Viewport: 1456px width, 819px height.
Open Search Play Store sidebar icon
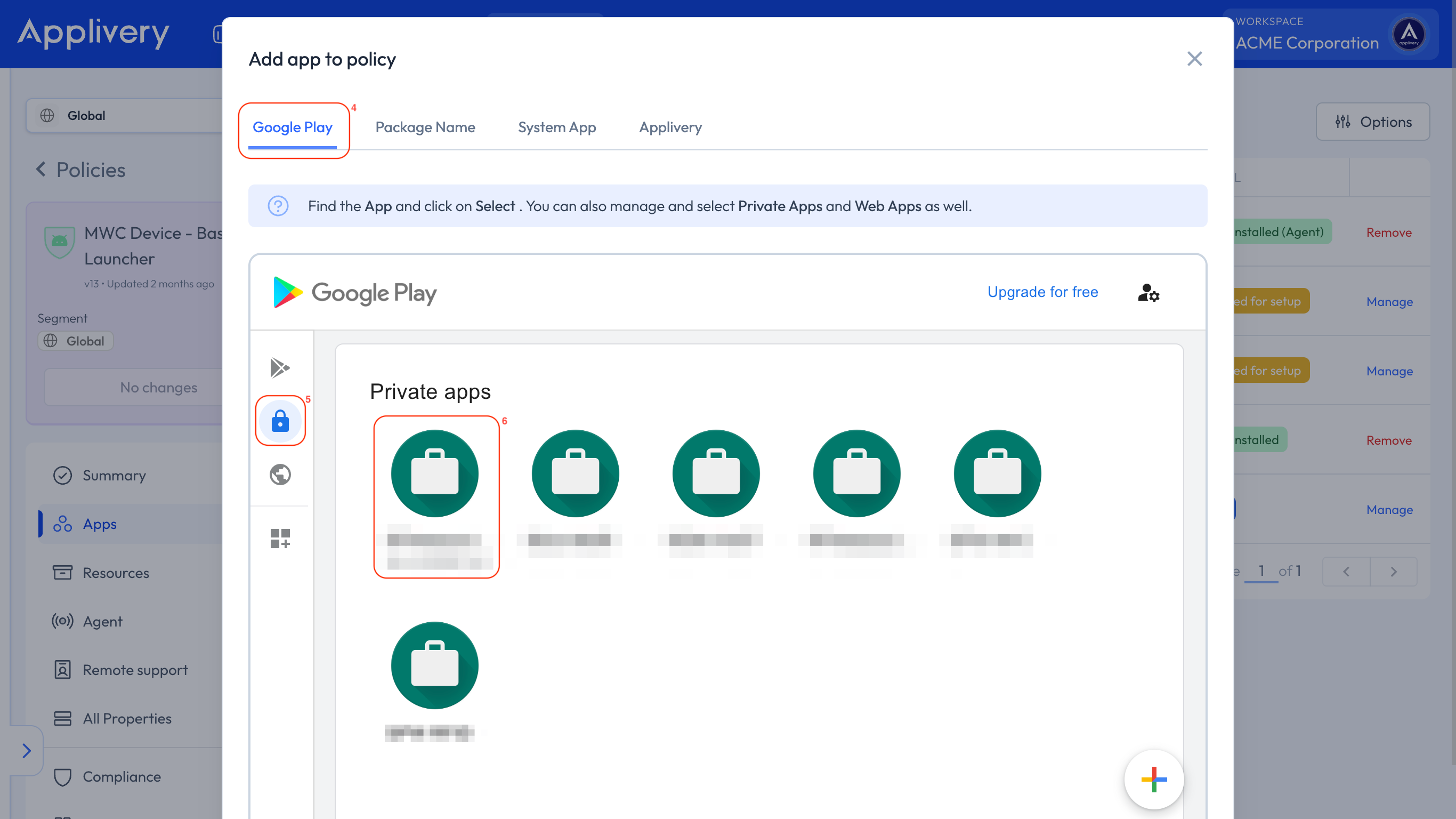point(280,368)
